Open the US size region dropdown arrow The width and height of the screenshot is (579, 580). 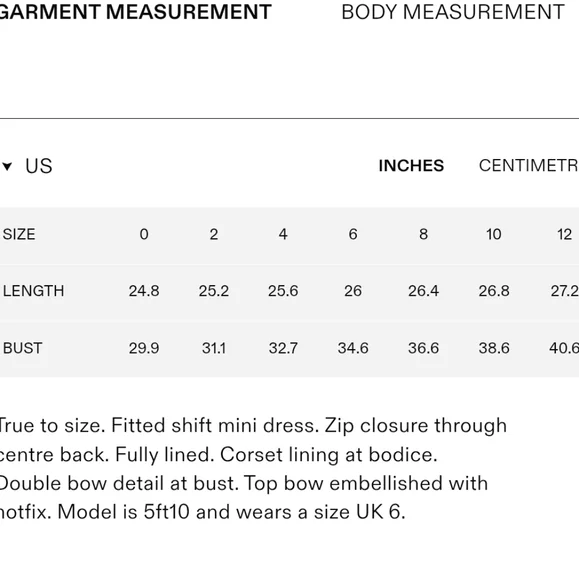click(x=7, y=166)
